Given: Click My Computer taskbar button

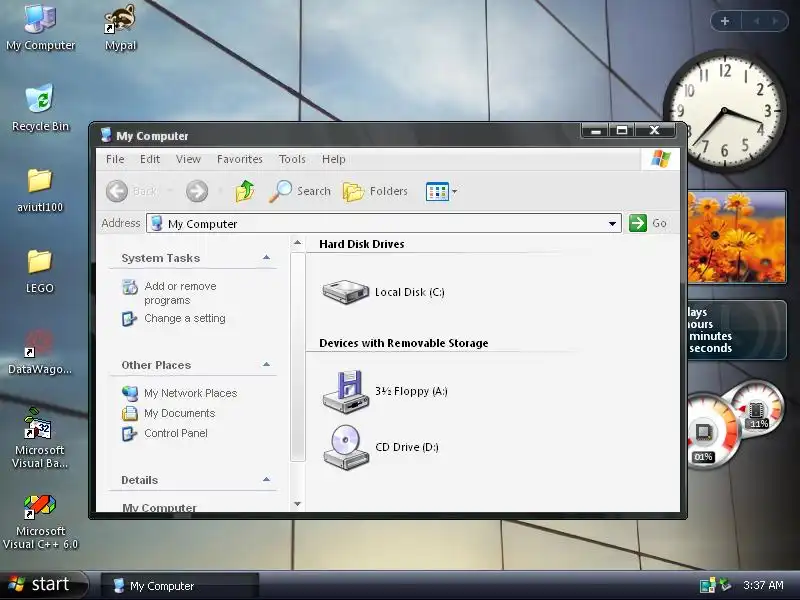Looking at the screenshot, I should click(180, 586).
